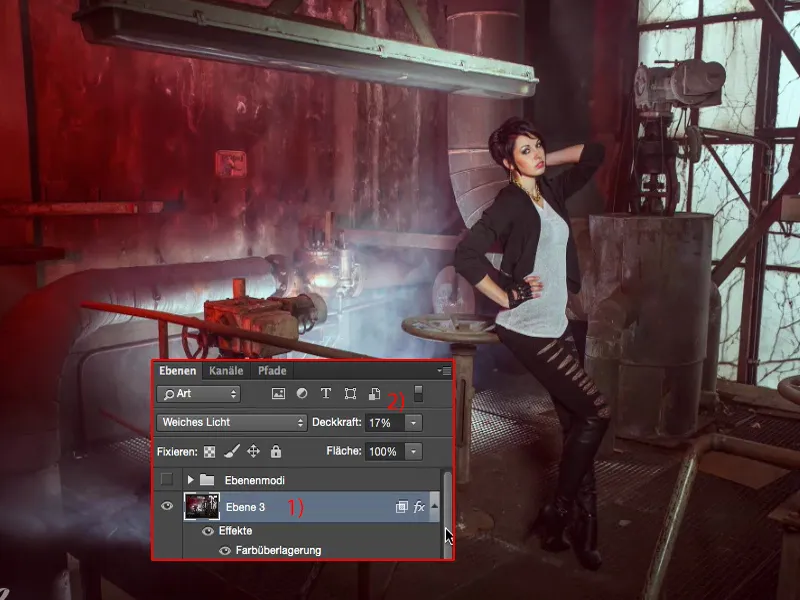Viewport: 800px width, 600px height.
Task: Open the layers panel flyout menu
Action: (x=445, y=371)
